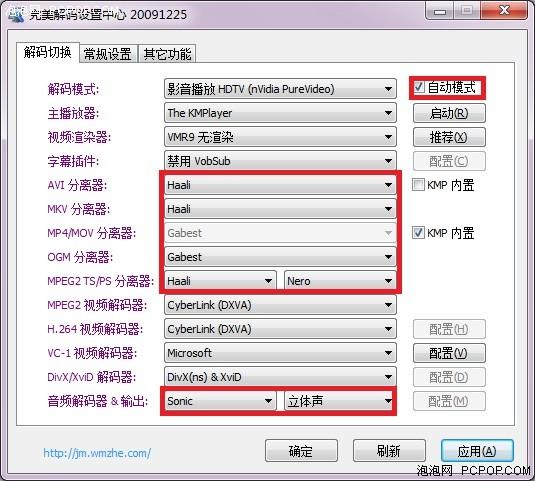Click the 刷新 button
The height and width of the screenshot is (481, 535).
point(389,451)
